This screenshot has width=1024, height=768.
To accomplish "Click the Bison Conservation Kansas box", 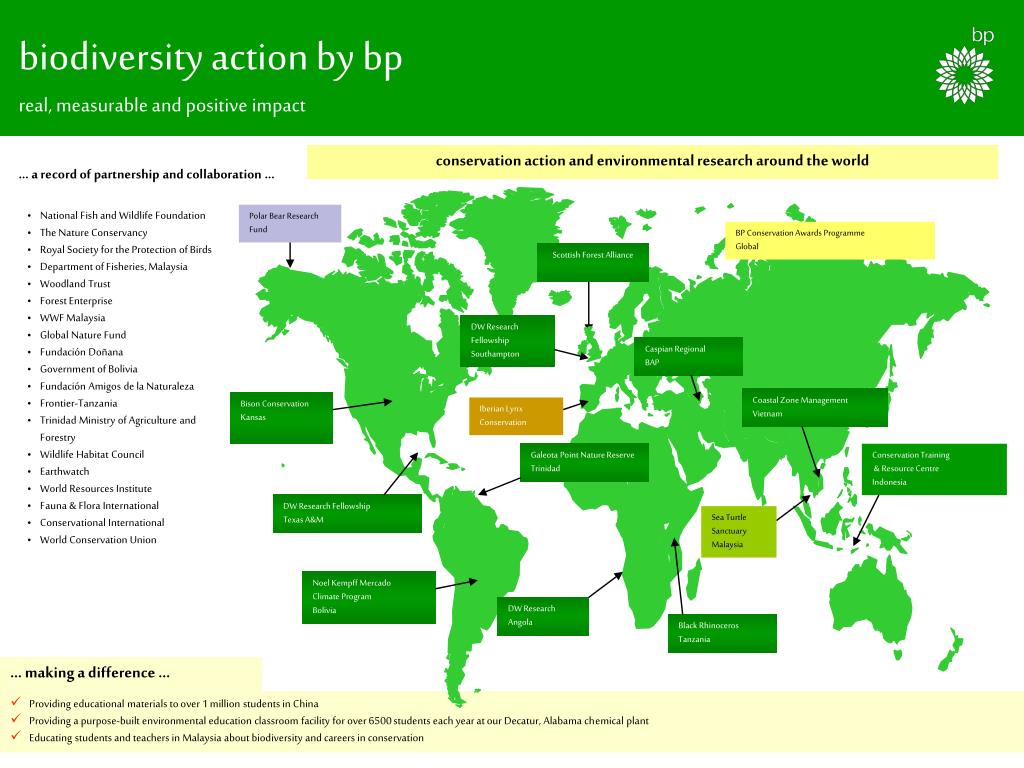I will pyautogui.click(x=281, y=418).
